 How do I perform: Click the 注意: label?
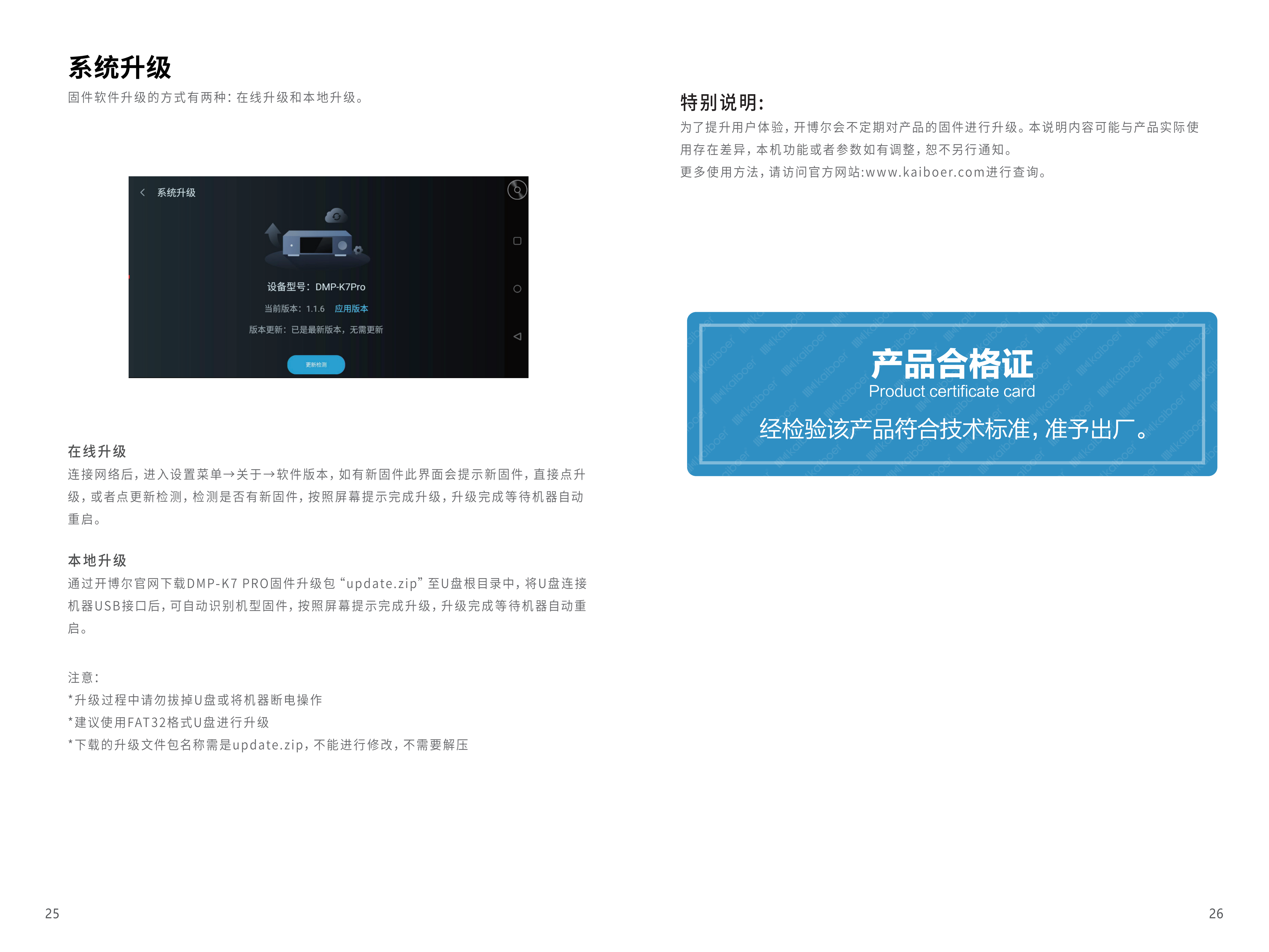(83, 678)
